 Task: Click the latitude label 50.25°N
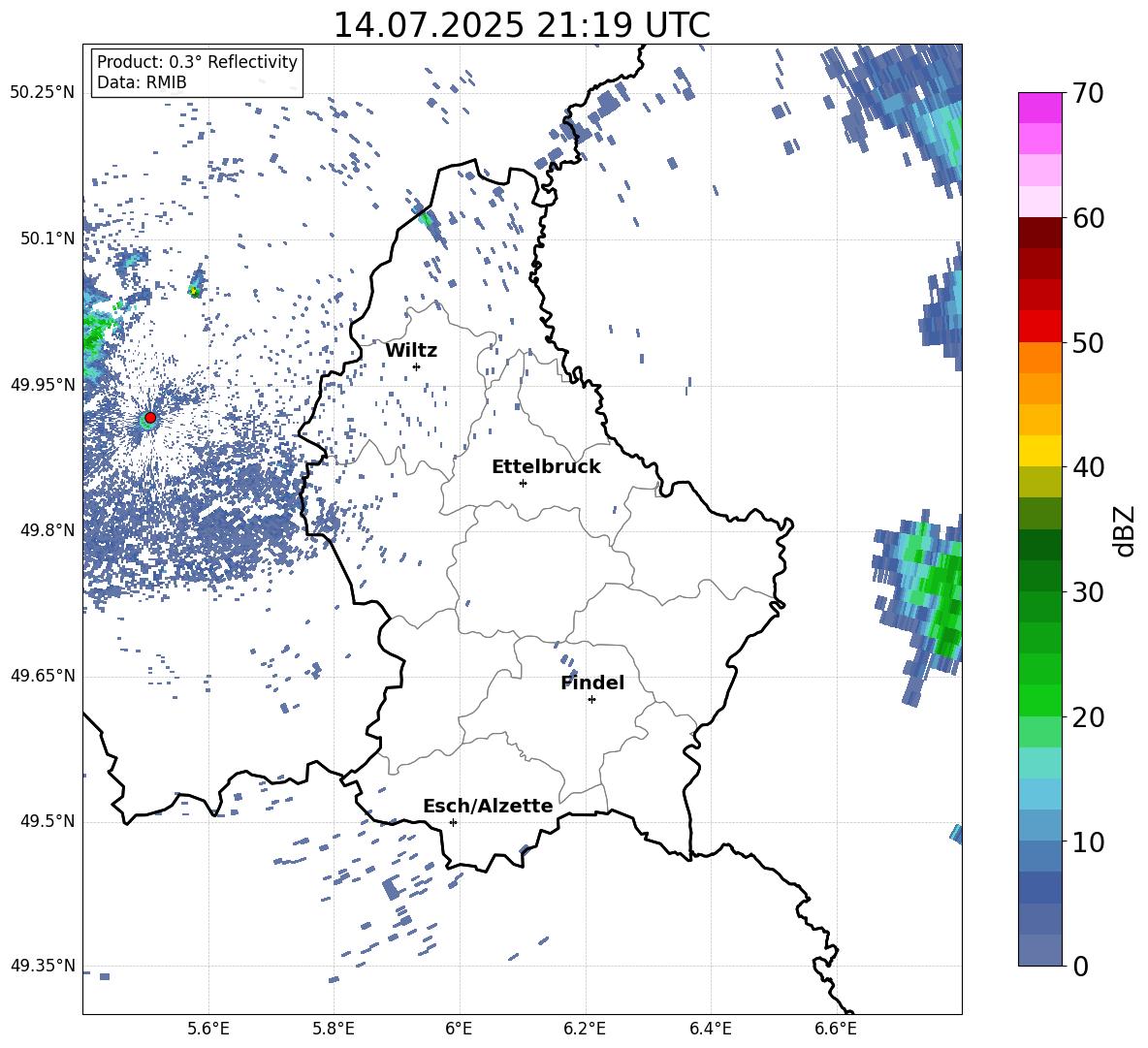(43, 93)
